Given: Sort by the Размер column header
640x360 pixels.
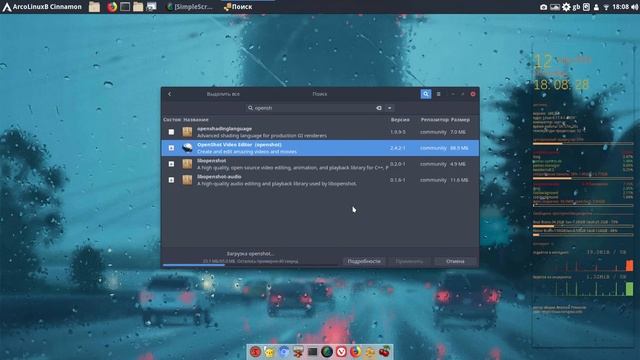Looking at the screenshot, I should 460,120.
